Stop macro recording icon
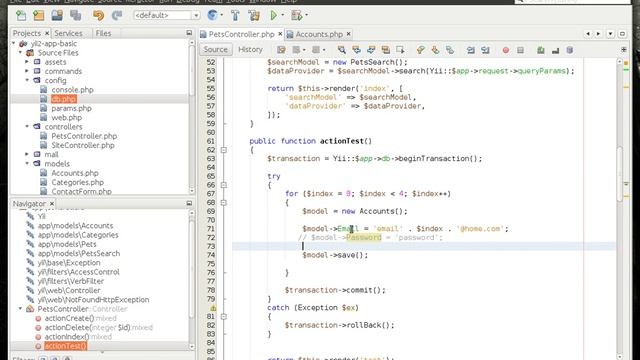640x360 pixels. [520, 50]
